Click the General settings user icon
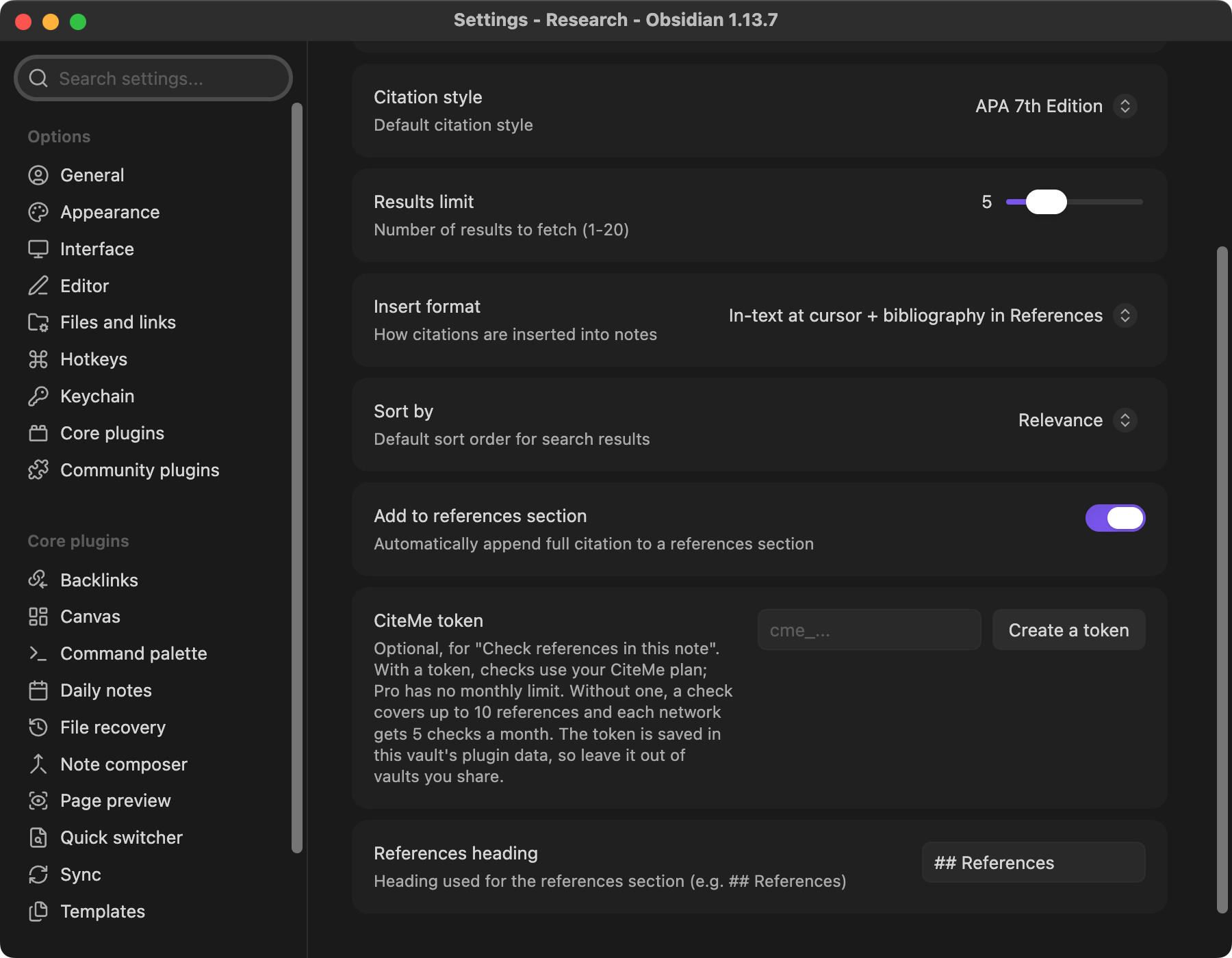 38,175
